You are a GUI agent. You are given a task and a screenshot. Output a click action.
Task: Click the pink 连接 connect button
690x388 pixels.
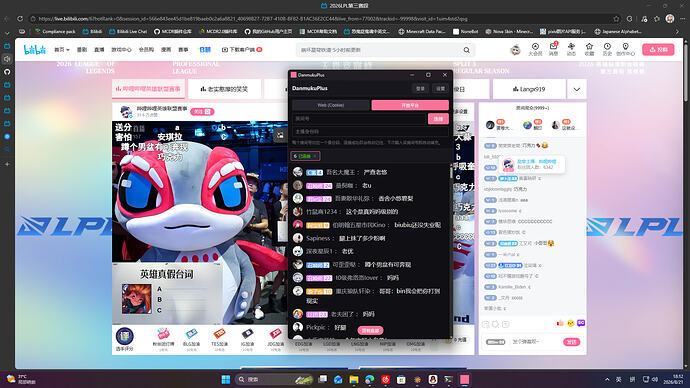(x=438, y=119)
